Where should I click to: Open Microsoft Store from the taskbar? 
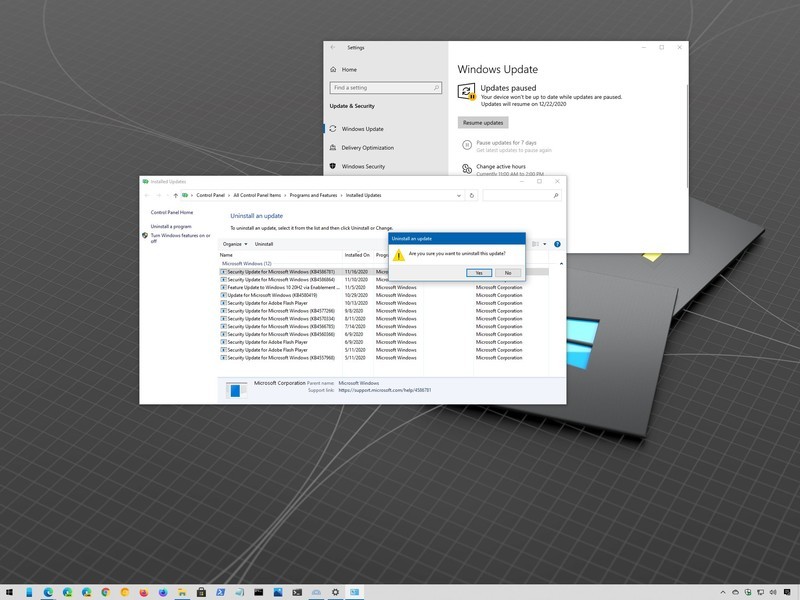pos(202,592)
